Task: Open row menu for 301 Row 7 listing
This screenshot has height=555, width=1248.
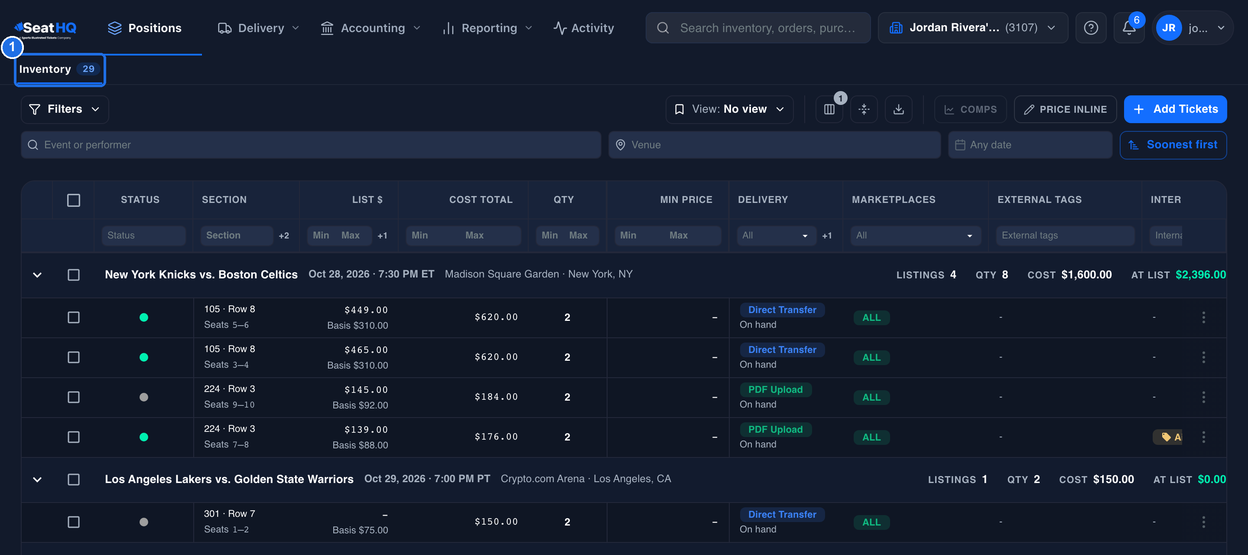Action: click(x=1203, y=522)
